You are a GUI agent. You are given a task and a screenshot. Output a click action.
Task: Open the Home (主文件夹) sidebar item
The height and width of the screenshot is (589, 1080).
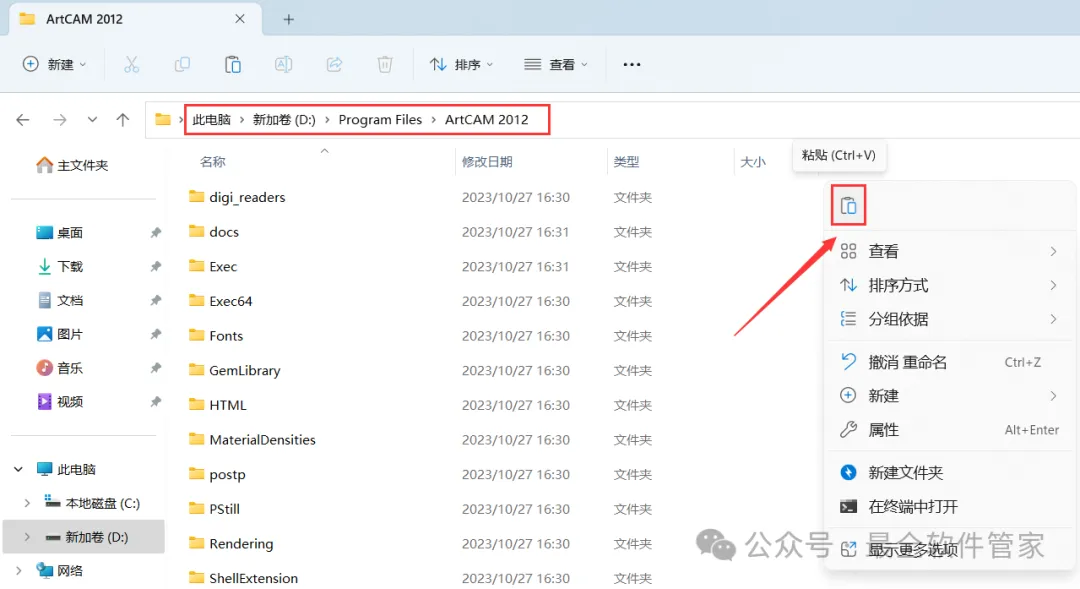(72, 165)
